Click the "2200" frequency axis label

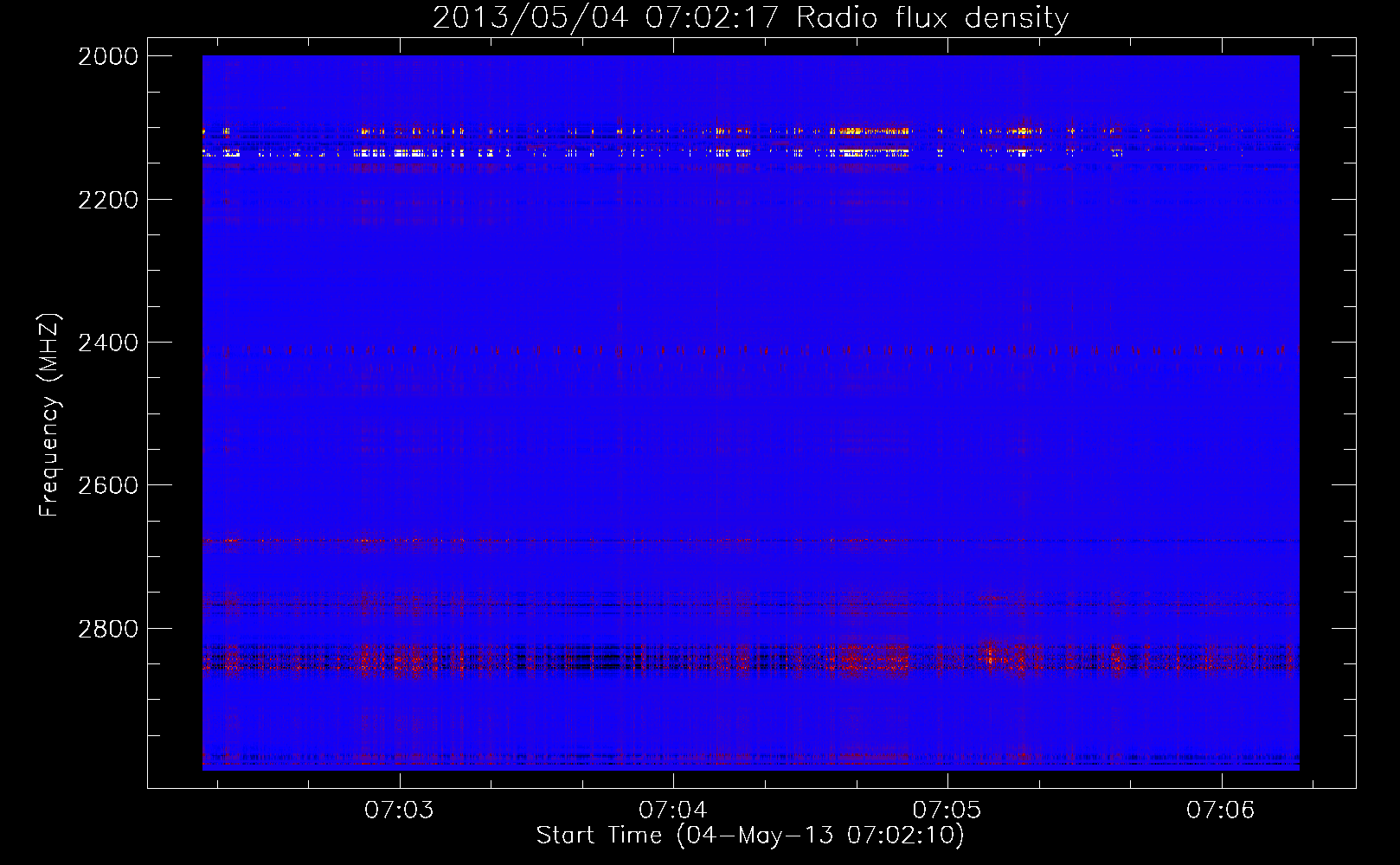[x=108, y=200]
